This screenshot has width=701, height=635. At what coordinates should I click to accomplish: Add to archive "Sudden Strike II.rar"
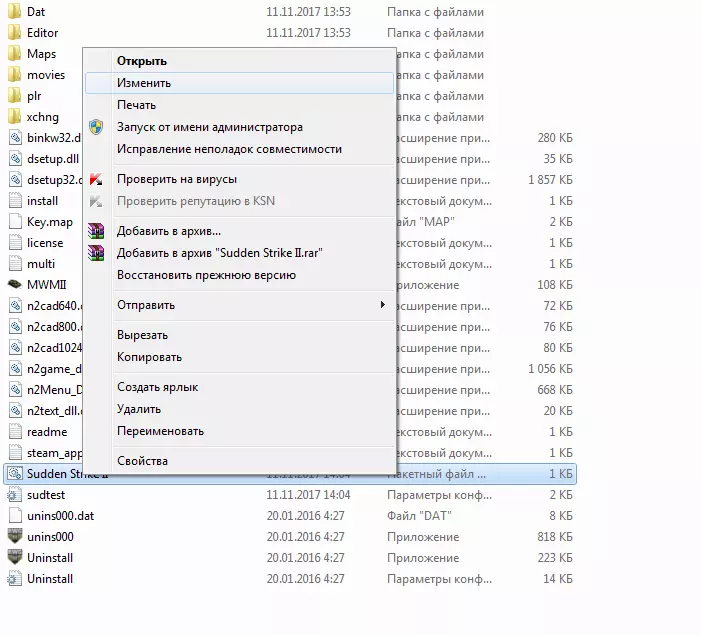point(220,253)
